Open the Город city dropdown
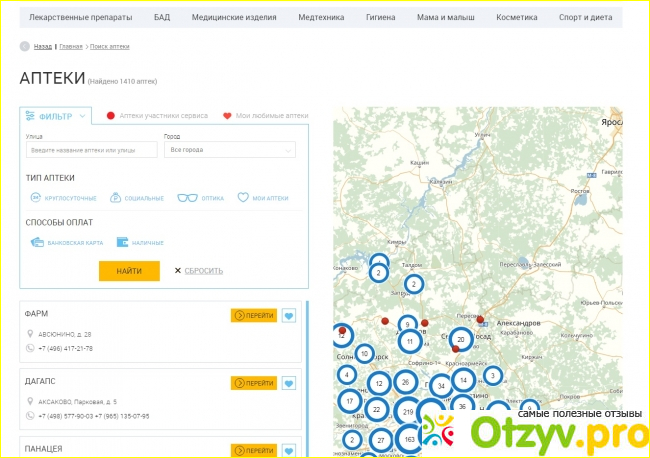This screenshot has height=458, width=650. (230, 150)
